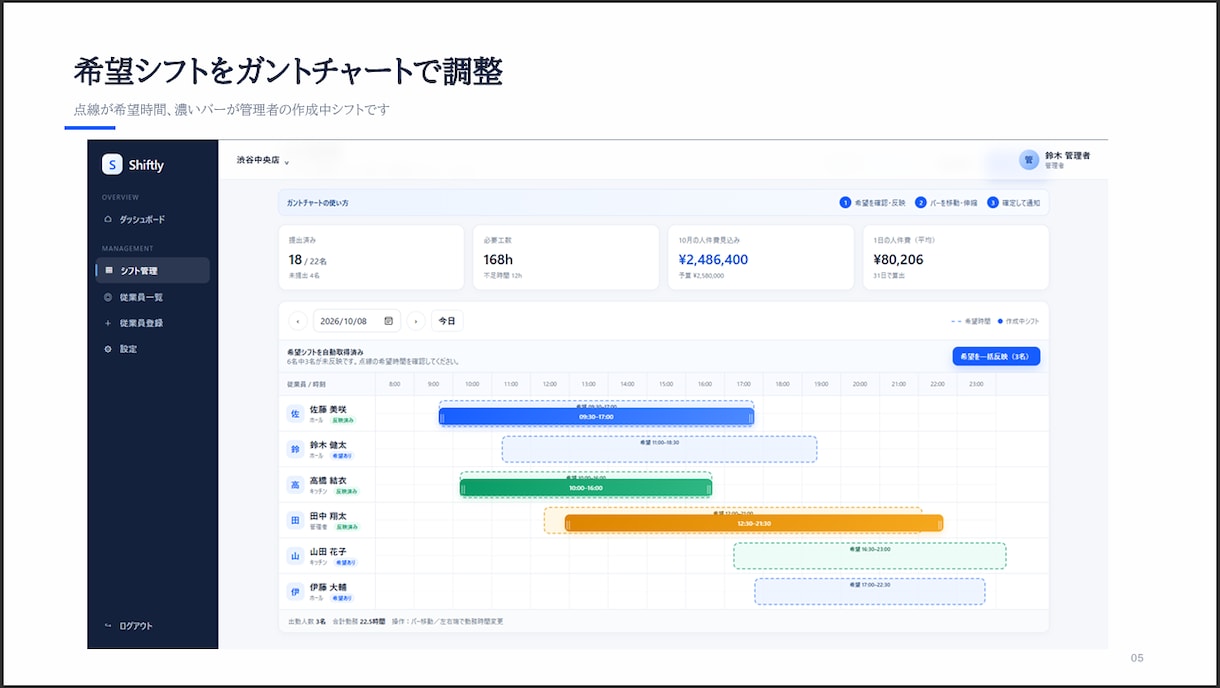Click step 2 バーを移動・伸縮
The image size is (1220, 688).
tap(946, 203)
